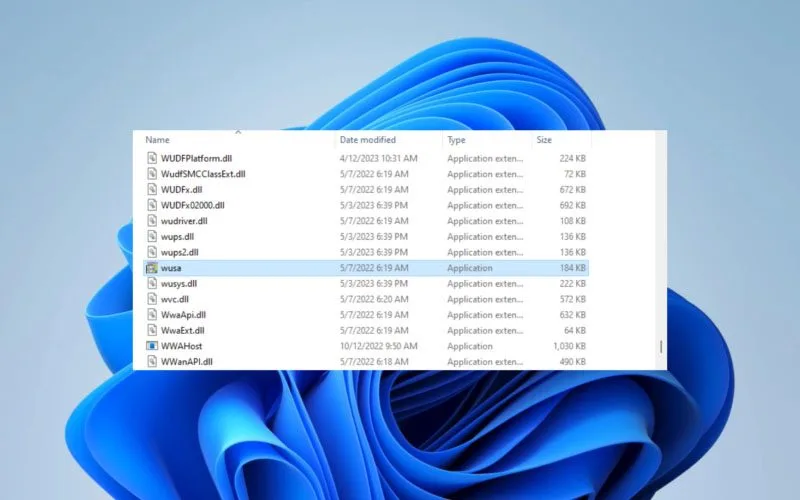Viewport: 800px width, 500px height.
Task: Sort files by Date modified column
Action: coord(367,140)
